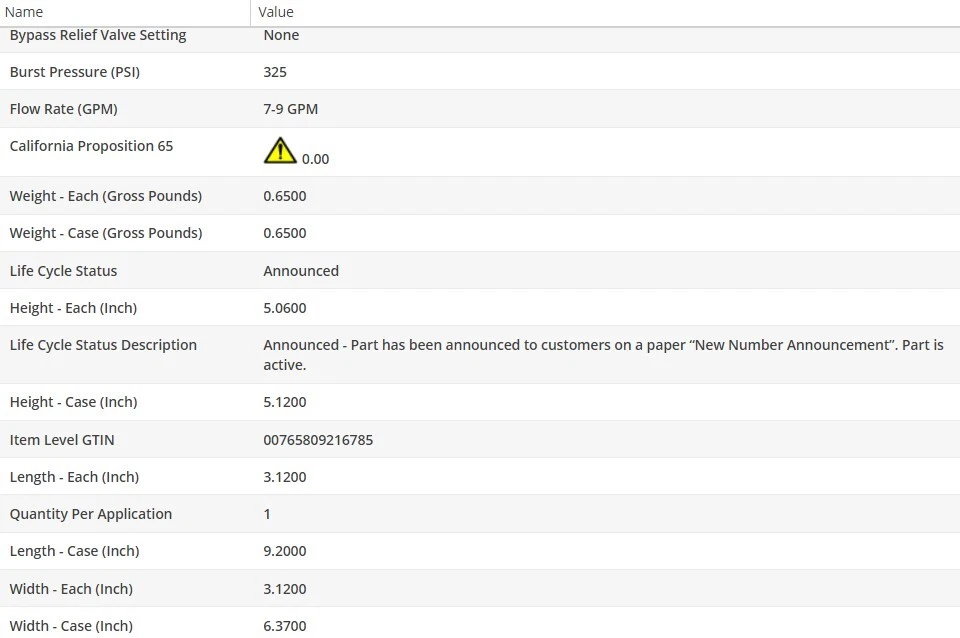Screen dimensions: 960x638
Task: Select the 'None' bypass relief valve value
Action: point(281,35)
